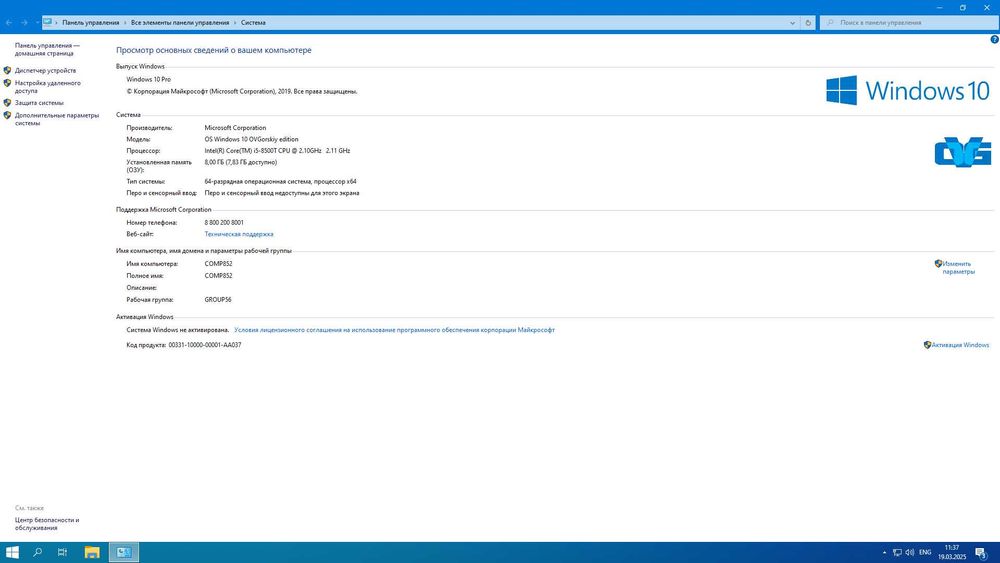Open System protection link
Viewport: 1000px width, 563px height.
[39, 103]
